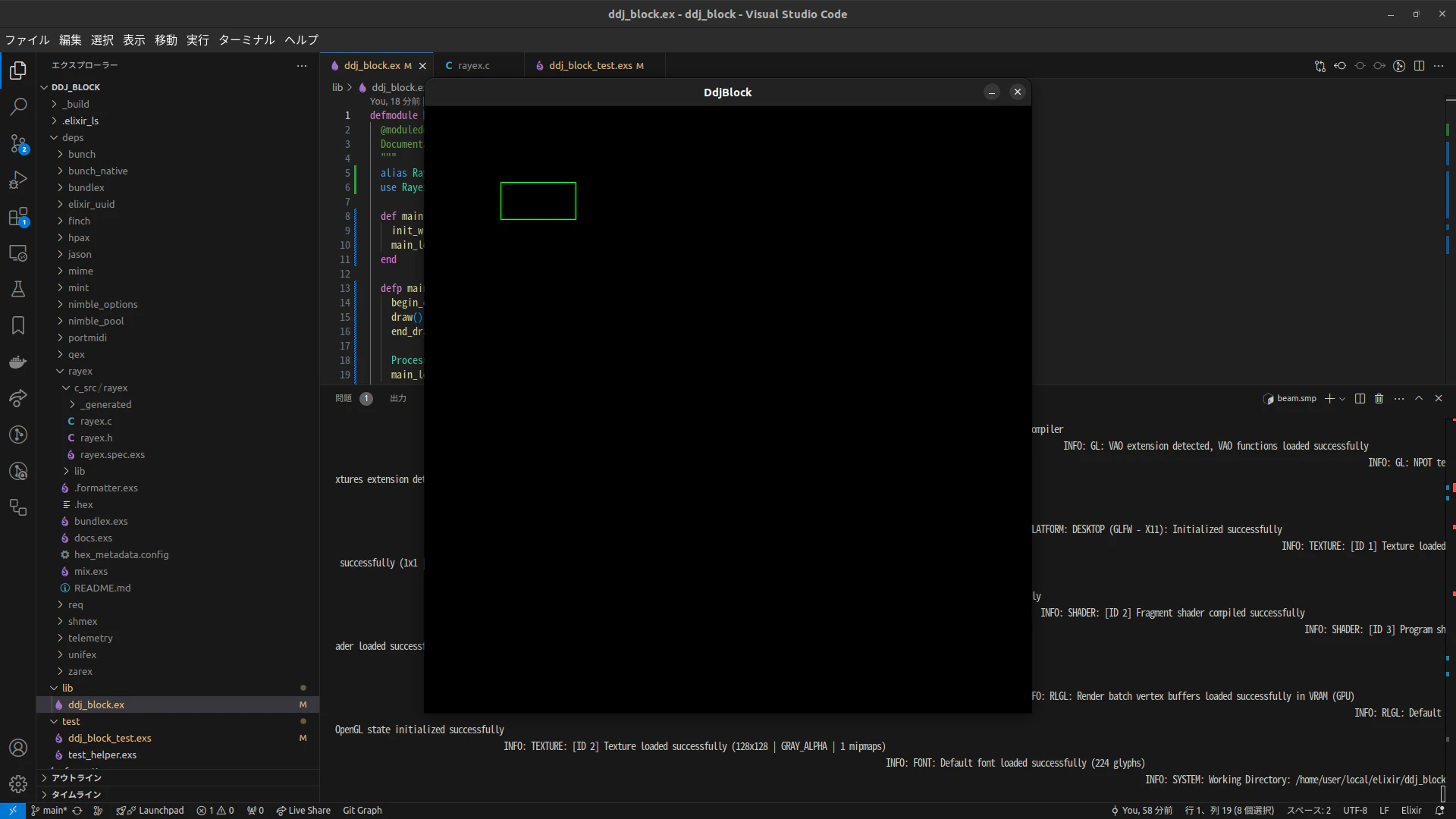
Task: Open the Accounts menu
Action: coord(18,748)
